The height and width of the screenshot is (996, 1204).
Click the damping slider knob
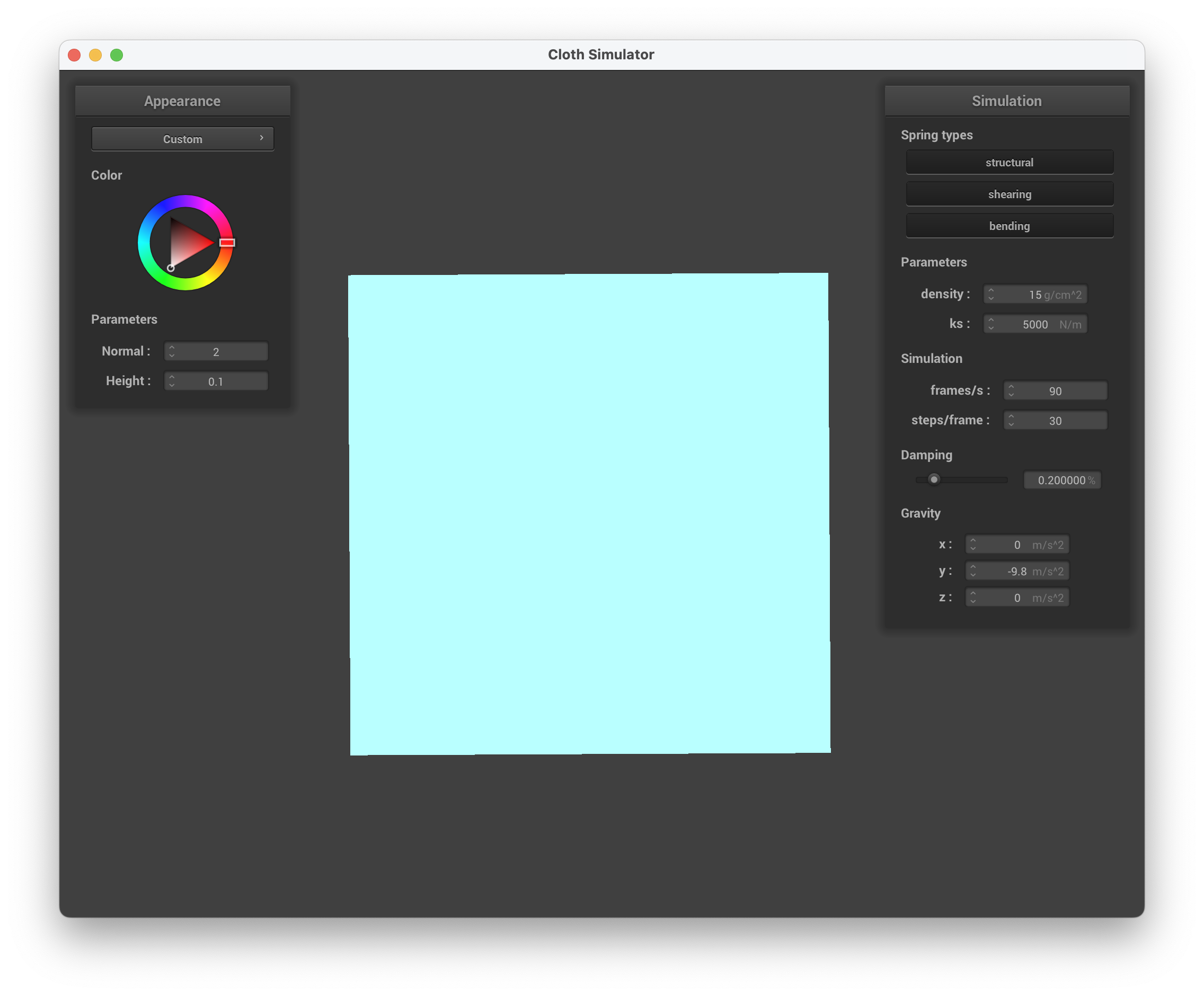[x=934, y=479]
